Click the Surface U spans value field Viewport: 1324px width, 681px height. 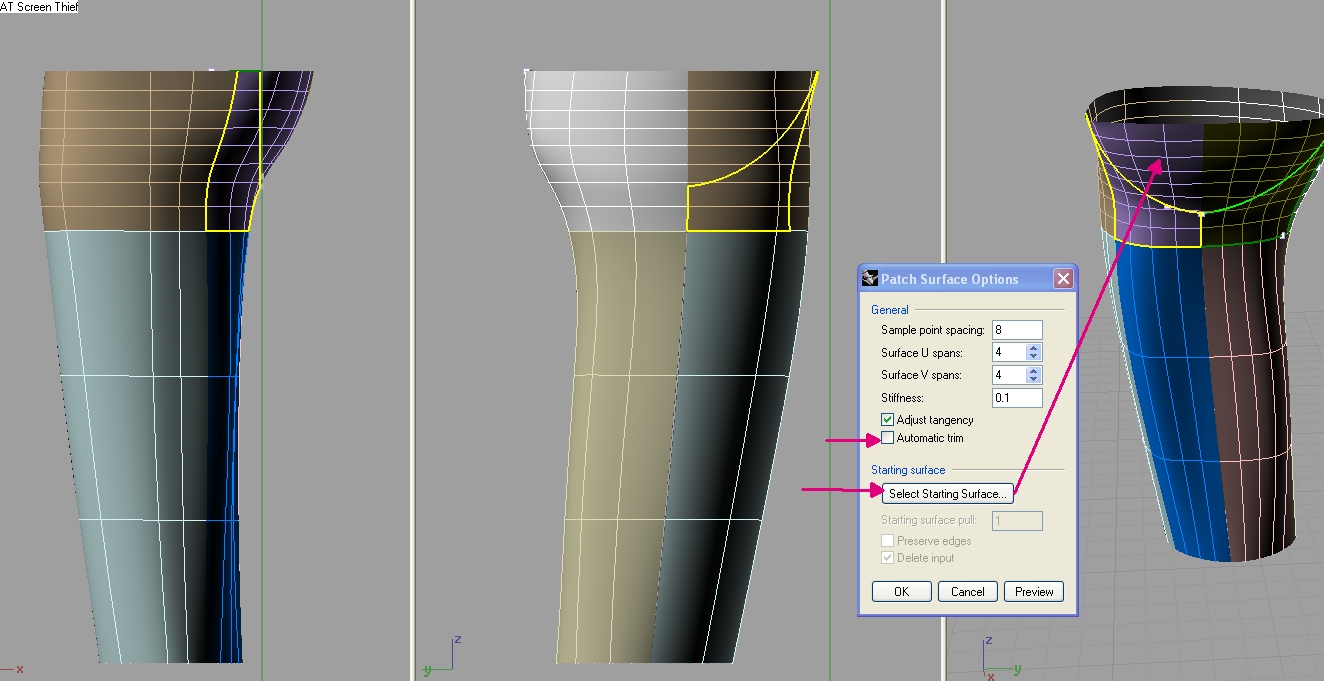tap(1008, 352)
